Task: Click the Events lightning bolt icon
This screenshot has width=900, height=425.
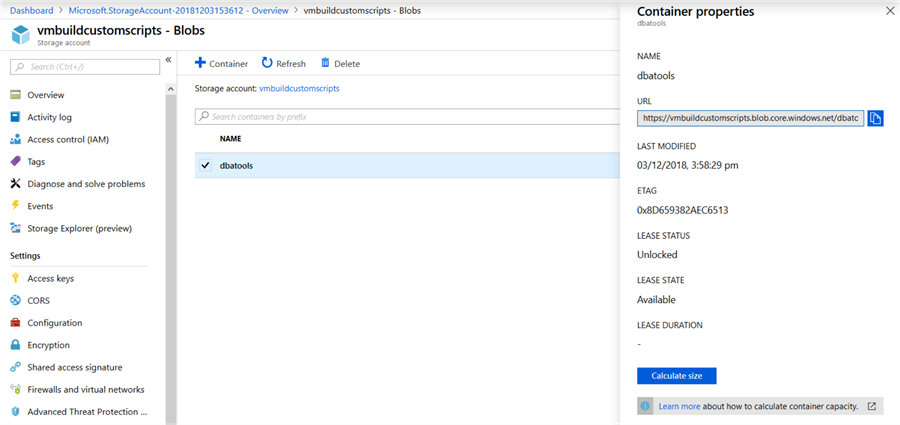Action: [16, 206]
